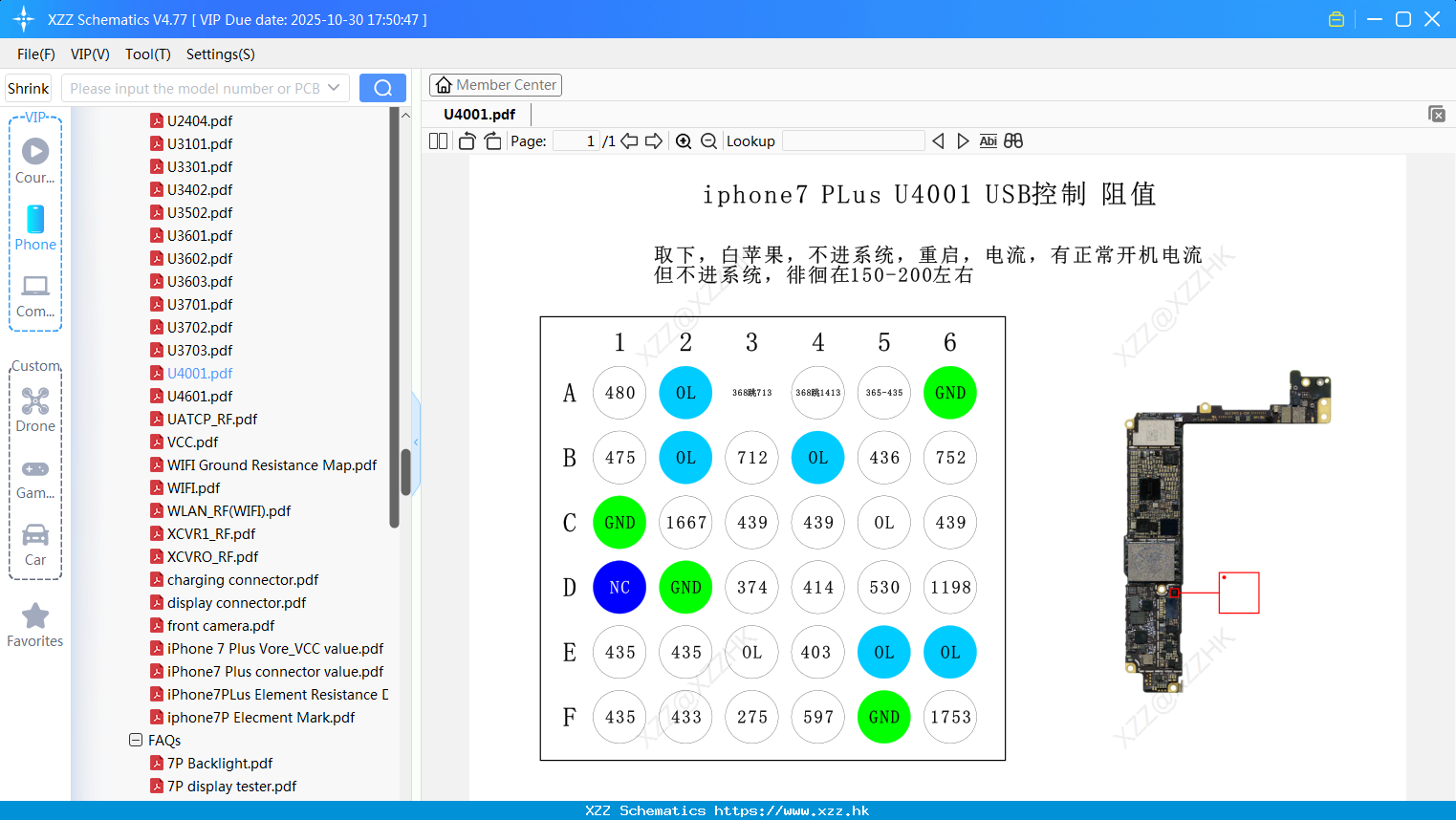1456x820 pixels.
Task: Click the file list scrollbar thumb
Action: tap(405, 472)
